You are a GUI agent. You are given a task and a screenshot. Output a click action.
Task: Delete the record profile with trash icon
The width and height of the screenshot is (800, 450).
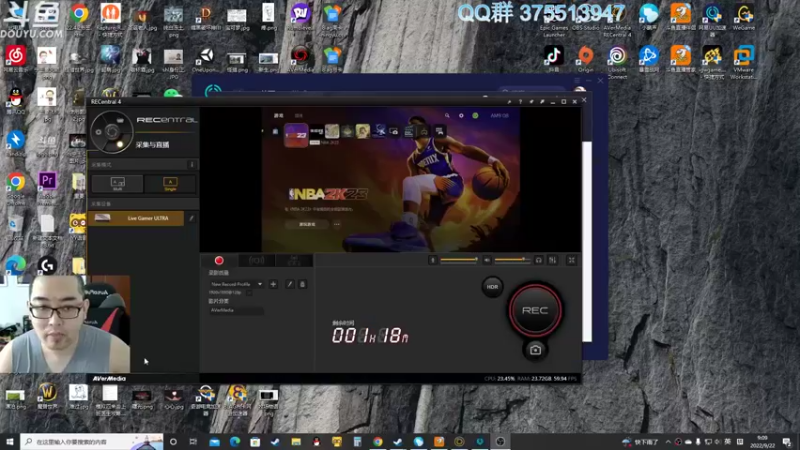303,284
